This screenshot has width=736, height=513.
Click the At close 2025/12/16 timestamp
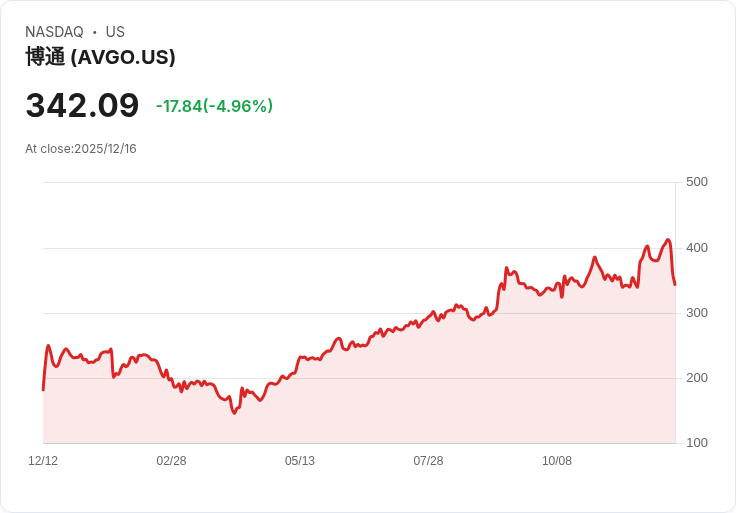click(x=81, y=149)
